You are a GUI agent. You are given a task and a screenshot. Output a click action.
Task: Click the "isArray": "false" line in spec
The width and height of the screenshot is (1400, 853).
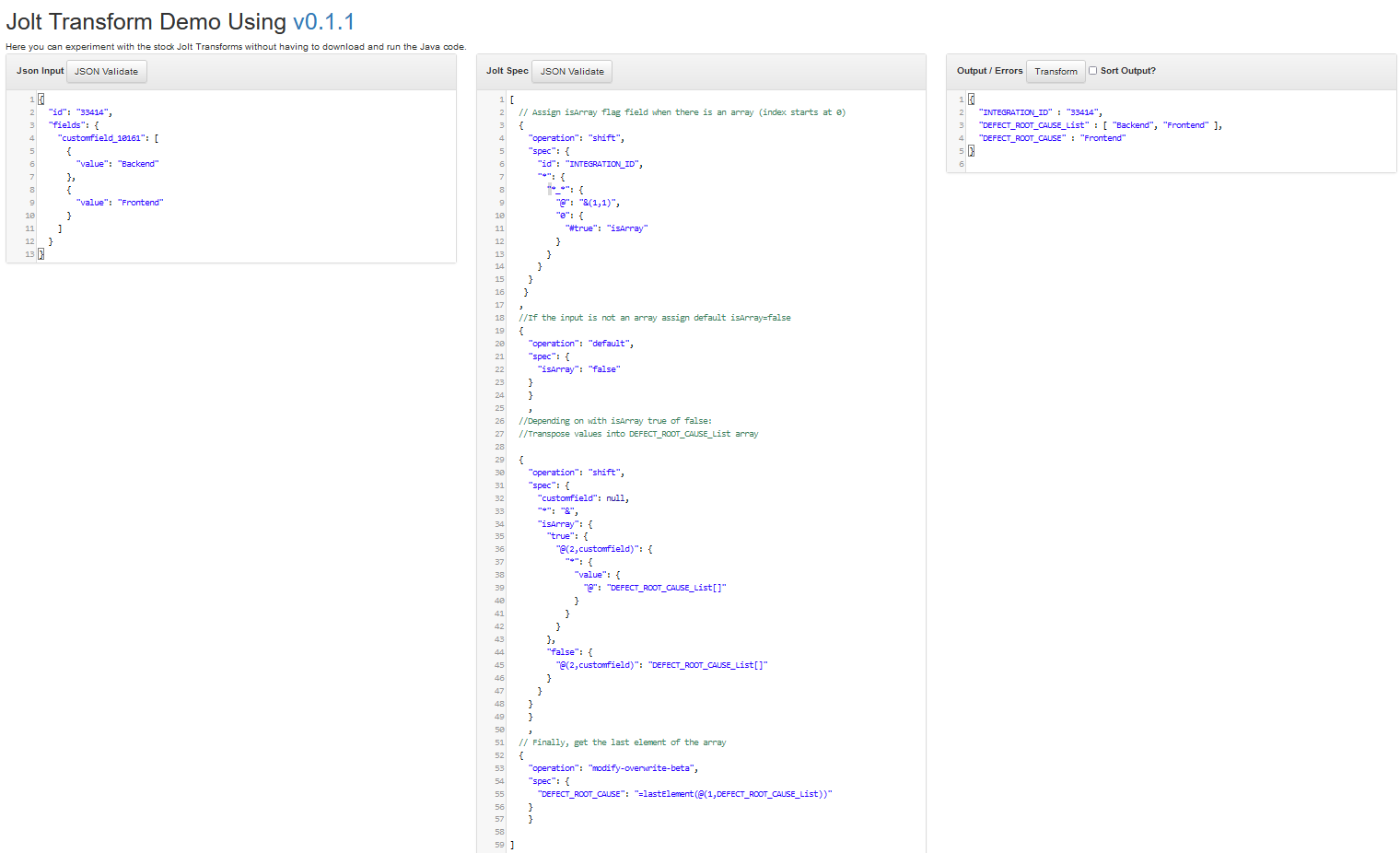coord(578,369)
